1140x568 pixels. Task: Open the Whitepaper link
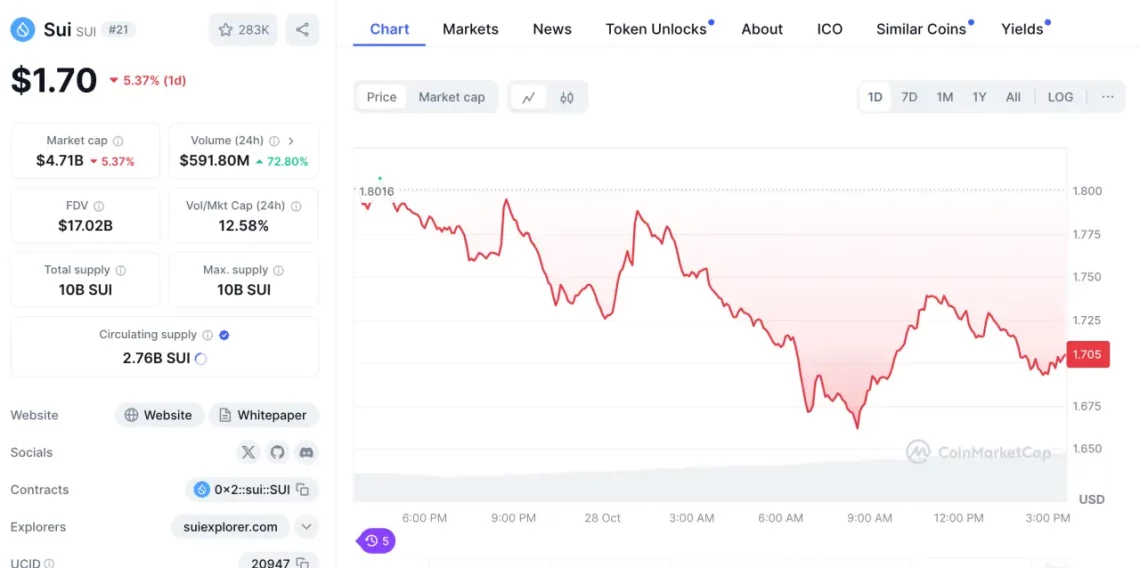tap(265, 415)
